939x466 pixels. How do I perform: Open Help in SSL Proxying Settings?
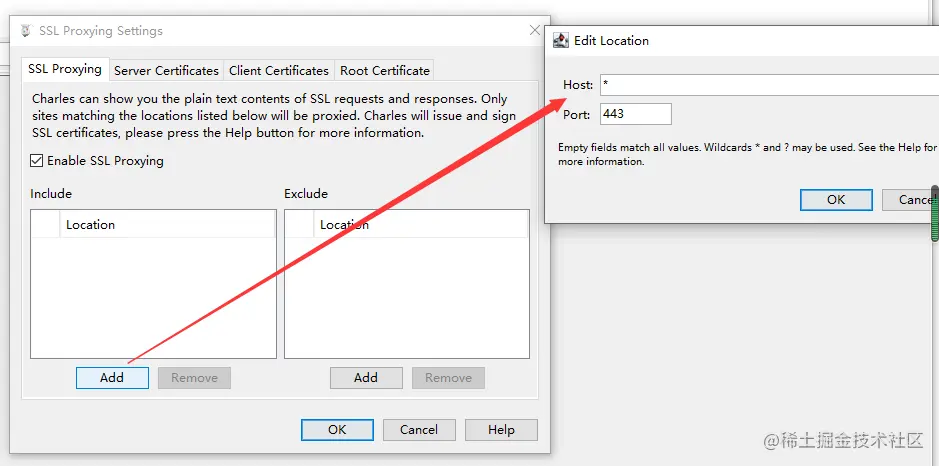click(x=501, y=429)
